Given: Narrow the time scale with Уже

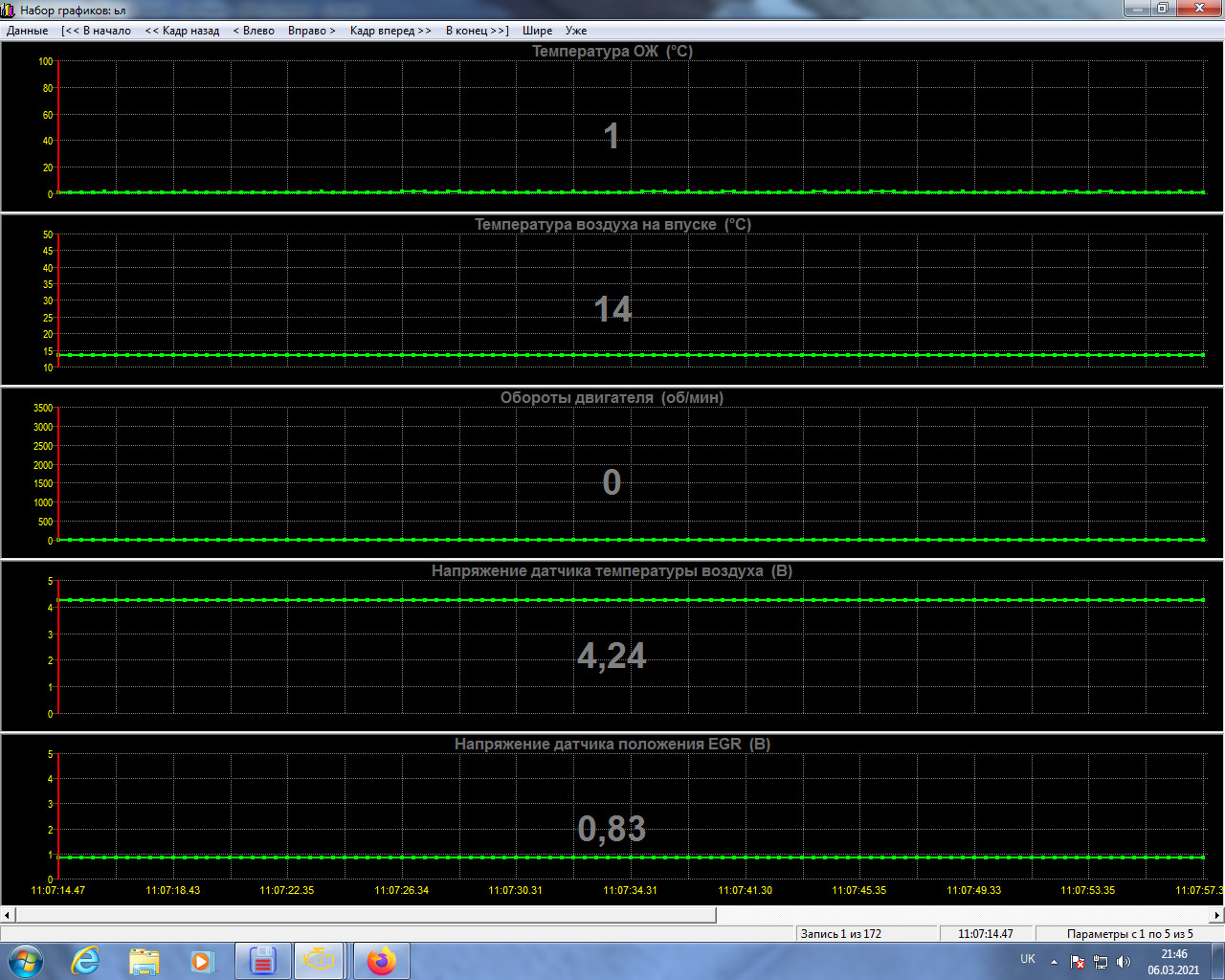Looking at the screenshot, I should click(576, 31).
